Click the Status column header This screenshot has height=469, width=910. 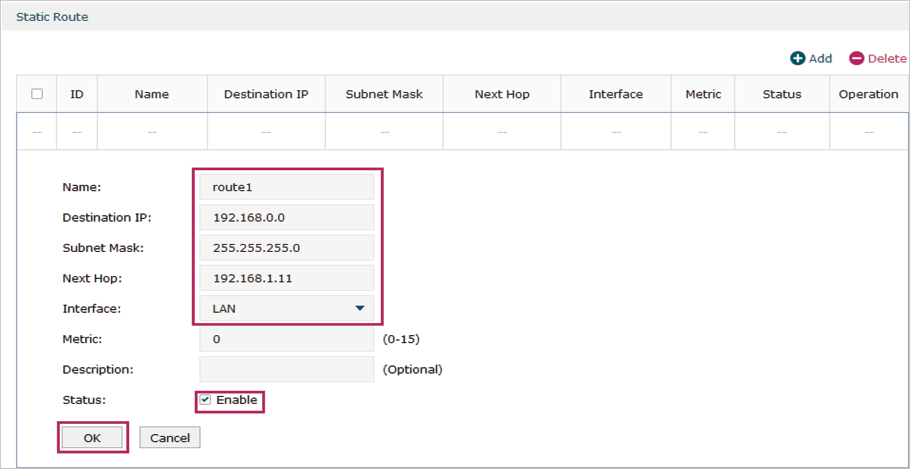pos(782,94)
